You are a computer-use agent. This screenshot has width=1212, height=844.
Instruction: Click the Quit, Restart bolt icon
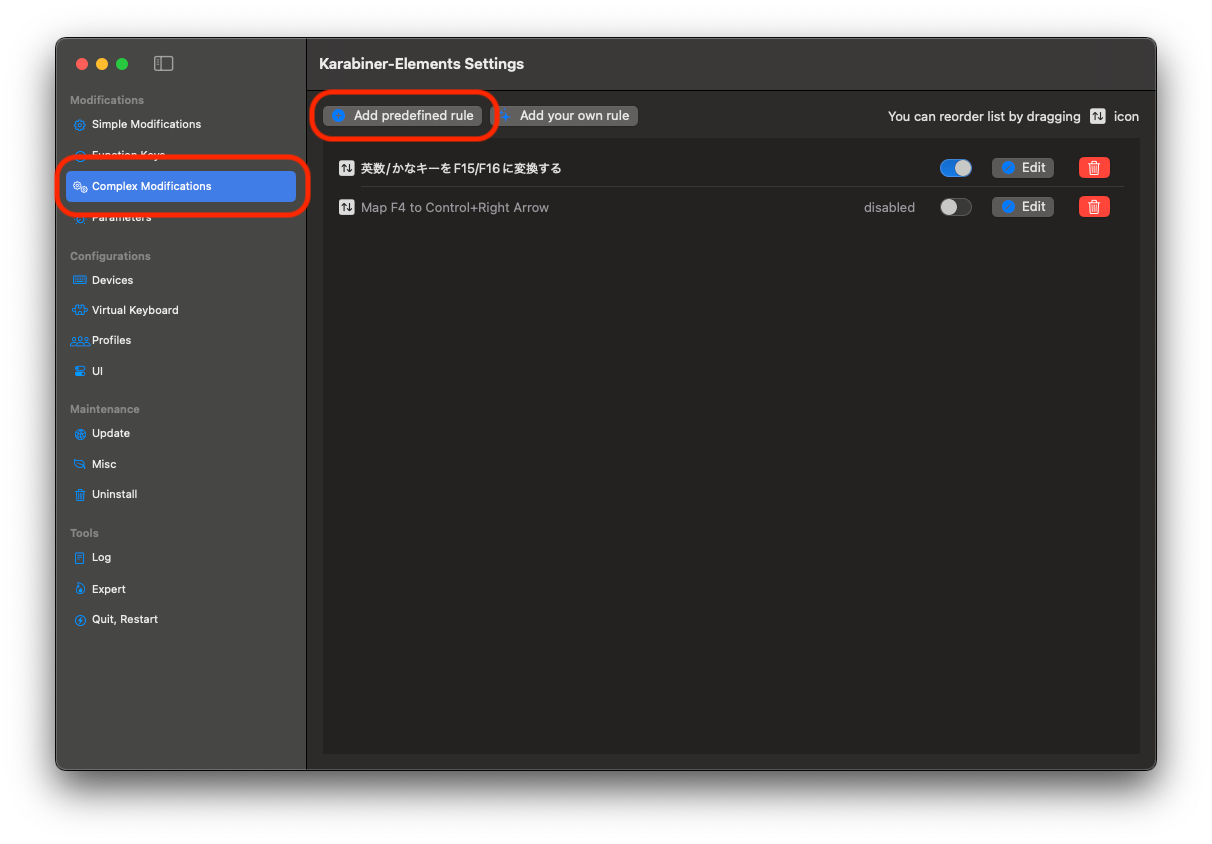(81, 620)
